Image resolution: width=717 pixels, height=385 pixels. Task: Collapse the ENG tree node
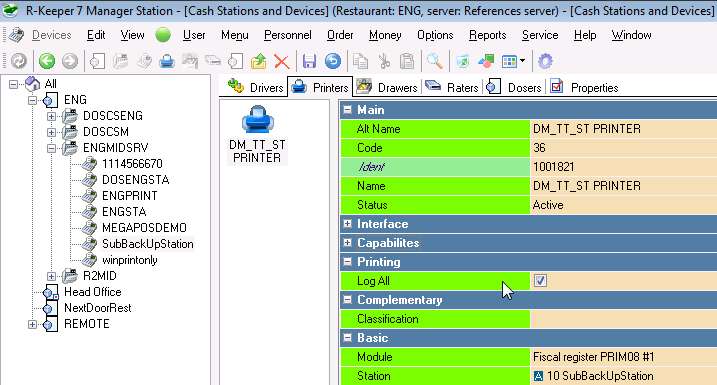(x=32, y=100)
